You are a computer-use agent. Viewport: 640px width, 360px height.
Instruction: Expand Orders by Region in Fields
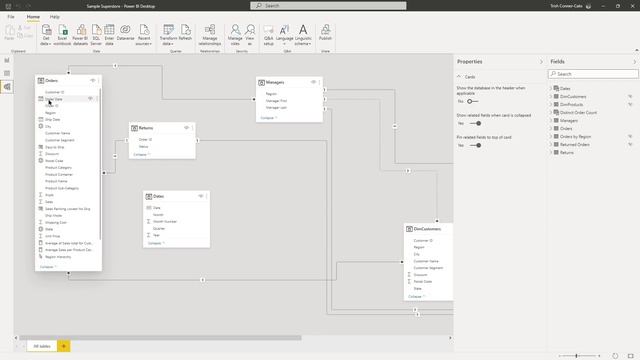pos(551,137)
